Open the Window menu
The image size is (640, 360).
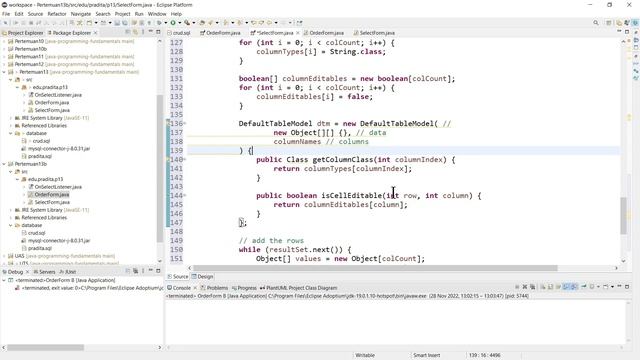click(x=157, y=14)
